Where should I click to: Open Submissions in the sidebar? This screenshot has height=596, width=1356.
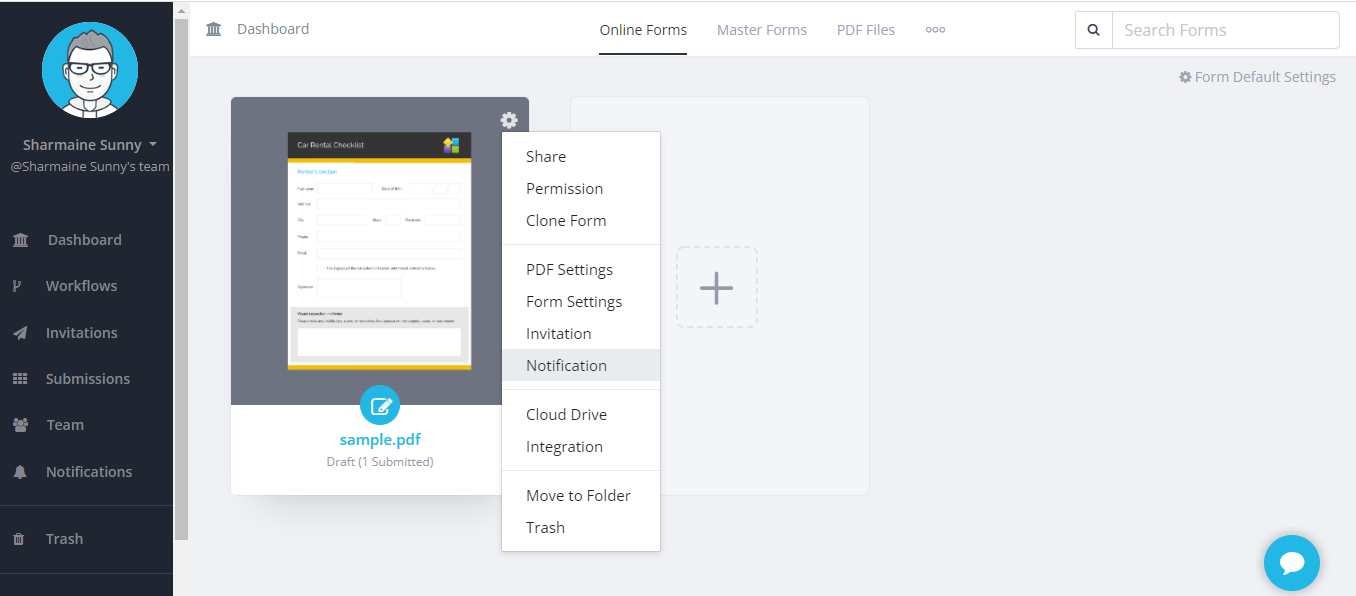coord(87,379)
